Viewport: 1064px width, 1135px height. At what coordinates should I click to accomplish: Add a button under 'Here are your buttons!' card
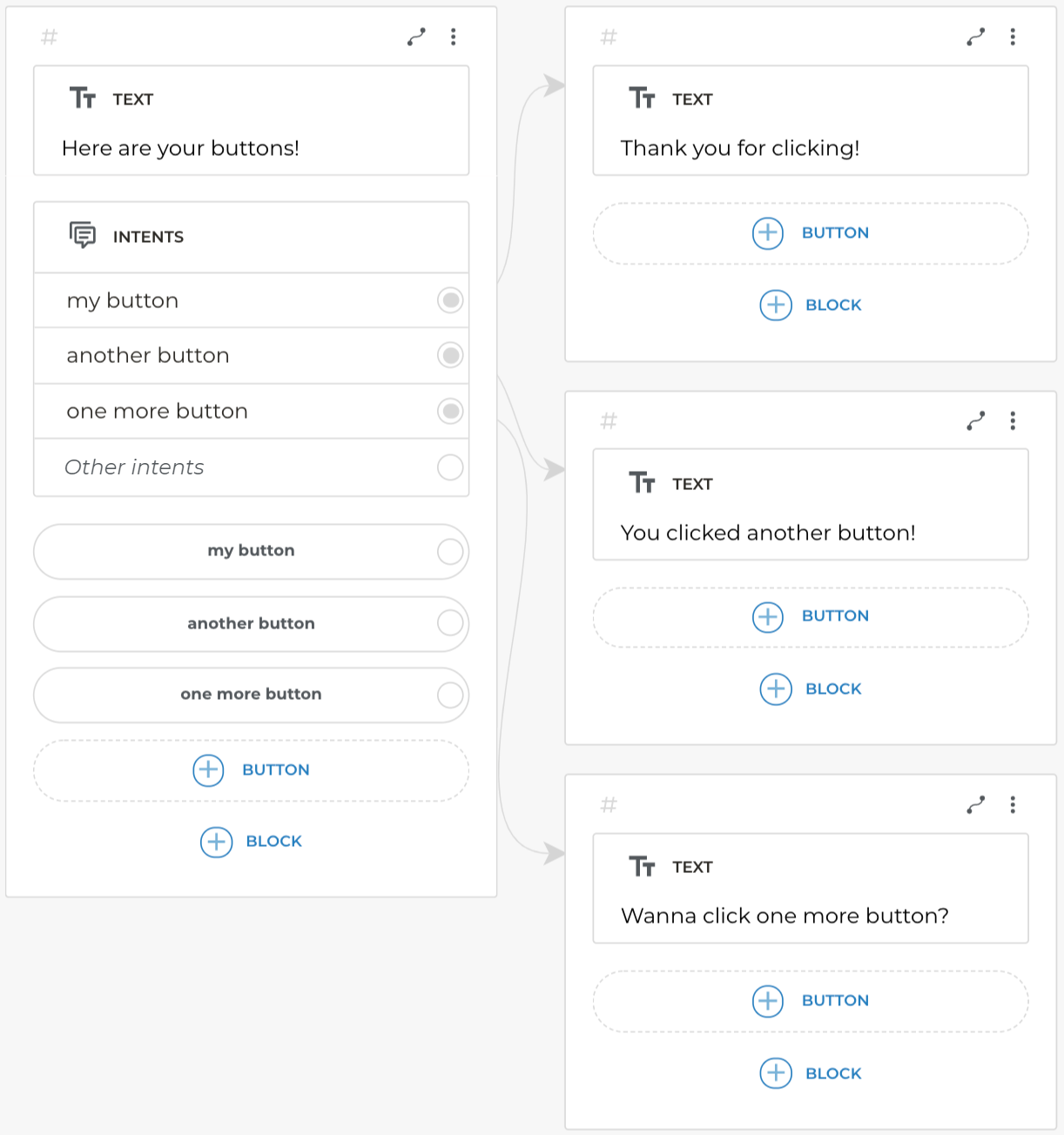pyautogui.click(x=252, y=770)
